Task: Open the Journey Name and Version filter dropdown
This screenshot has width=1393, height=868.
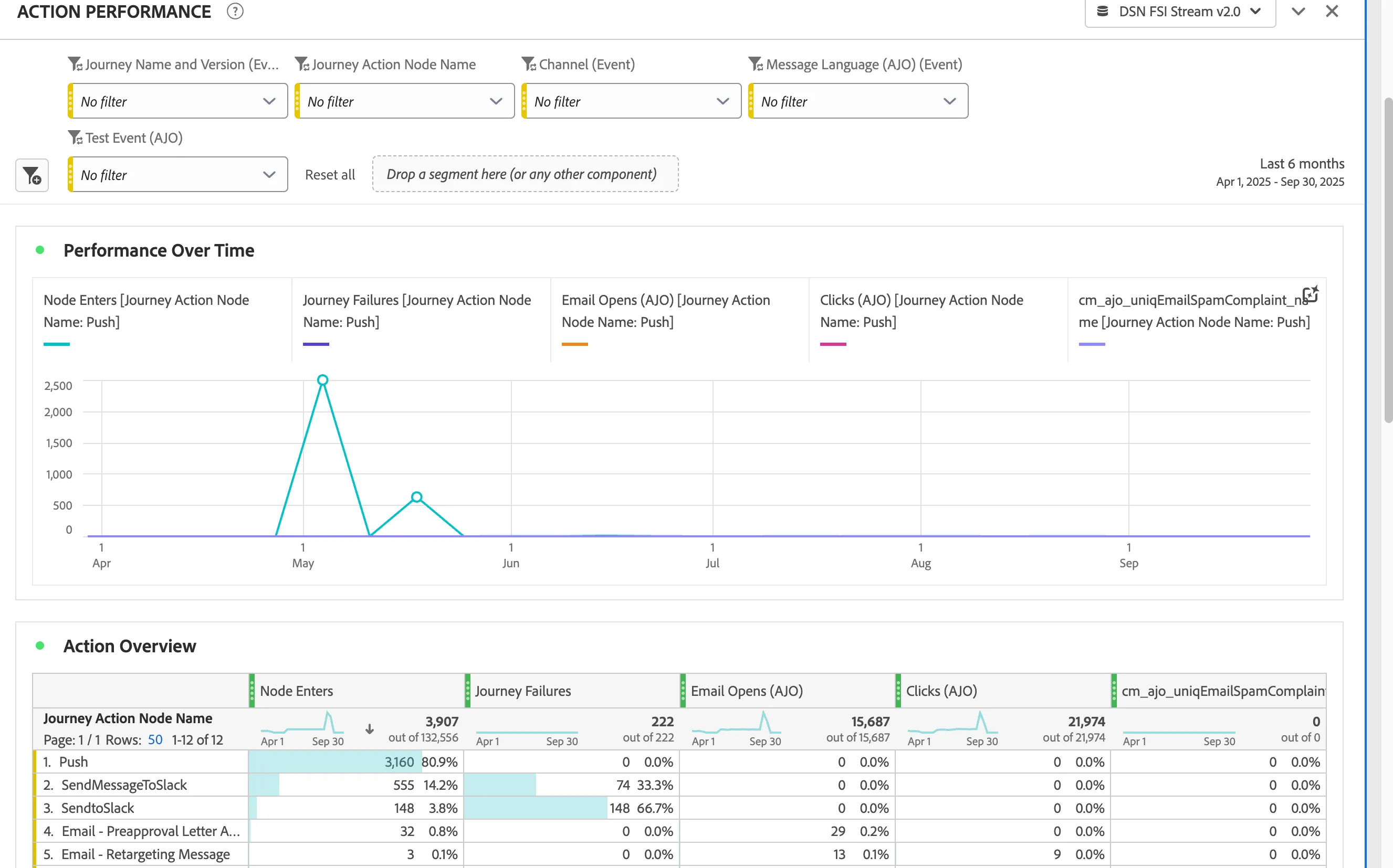Action: (177, 101)
